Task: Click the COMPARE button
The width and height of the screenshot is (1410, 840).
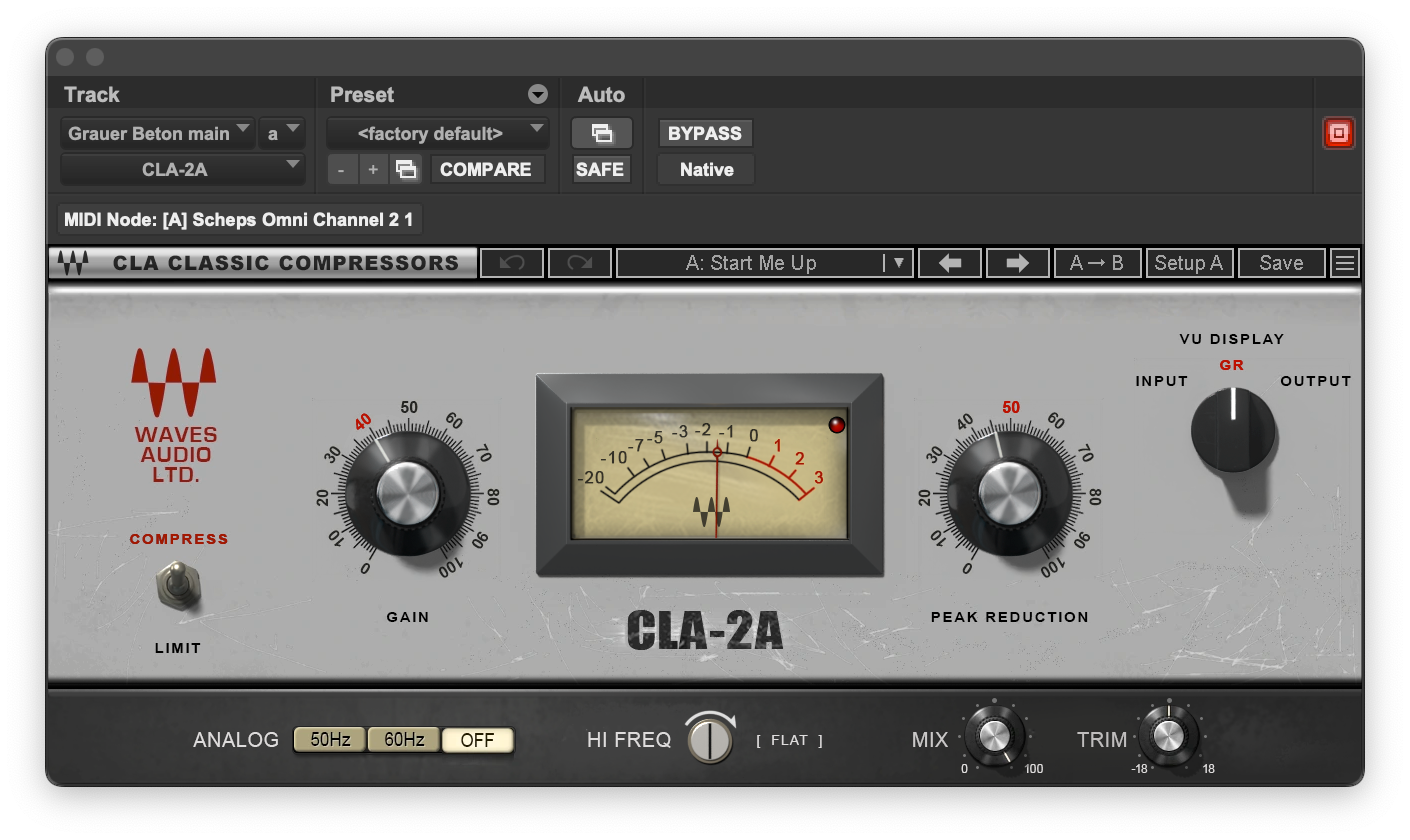Action: (x=487, y=169)
